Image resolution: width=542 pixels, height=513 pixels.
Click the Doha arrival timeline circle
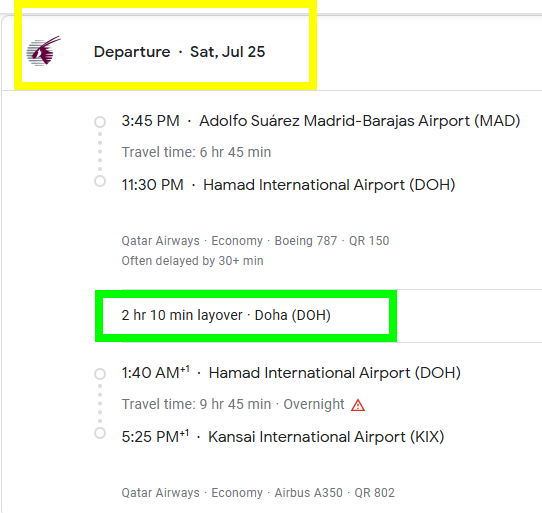[x=100, y=181]
